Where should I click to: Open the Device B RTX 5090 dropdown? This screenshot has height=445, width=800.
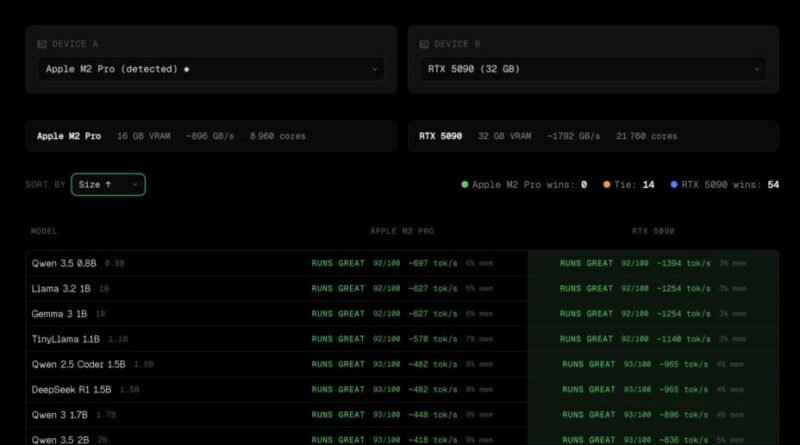(593, 69)
